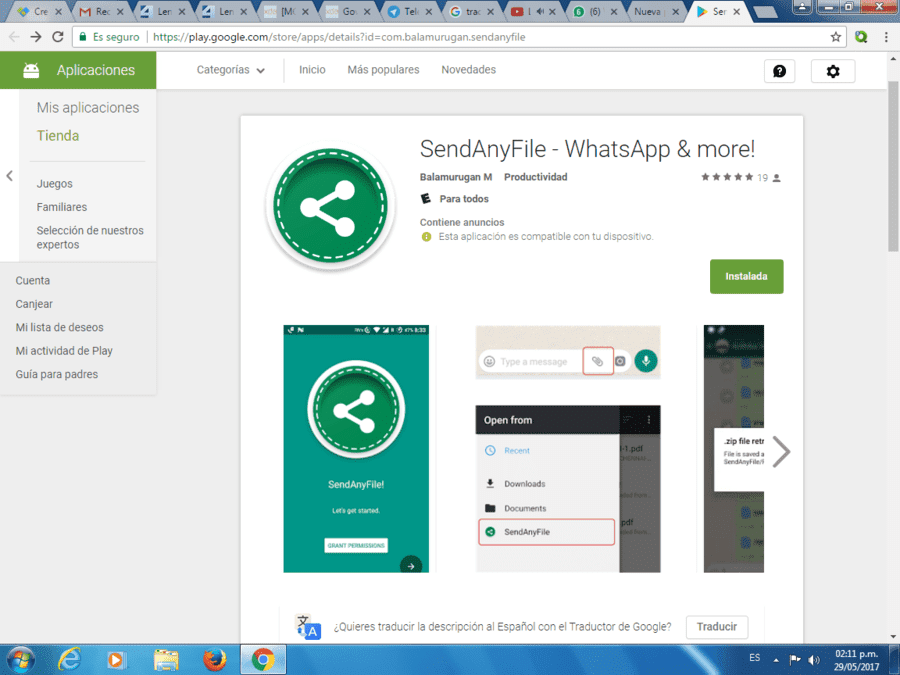This screenshot has height=675, width=900.
Task: Open Juegos category in sidebar
Action: pyautogui.click(x=55, y=184)
